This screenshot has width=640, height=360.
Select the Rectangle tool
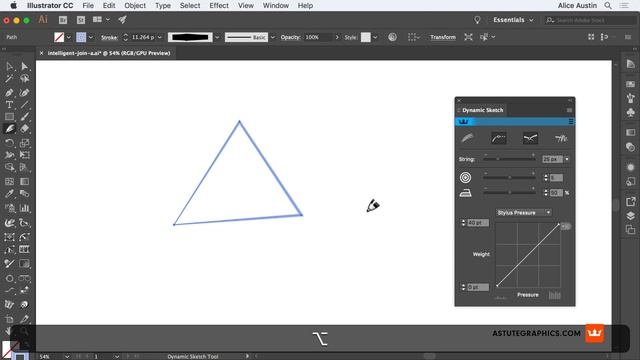coord(9,117)
